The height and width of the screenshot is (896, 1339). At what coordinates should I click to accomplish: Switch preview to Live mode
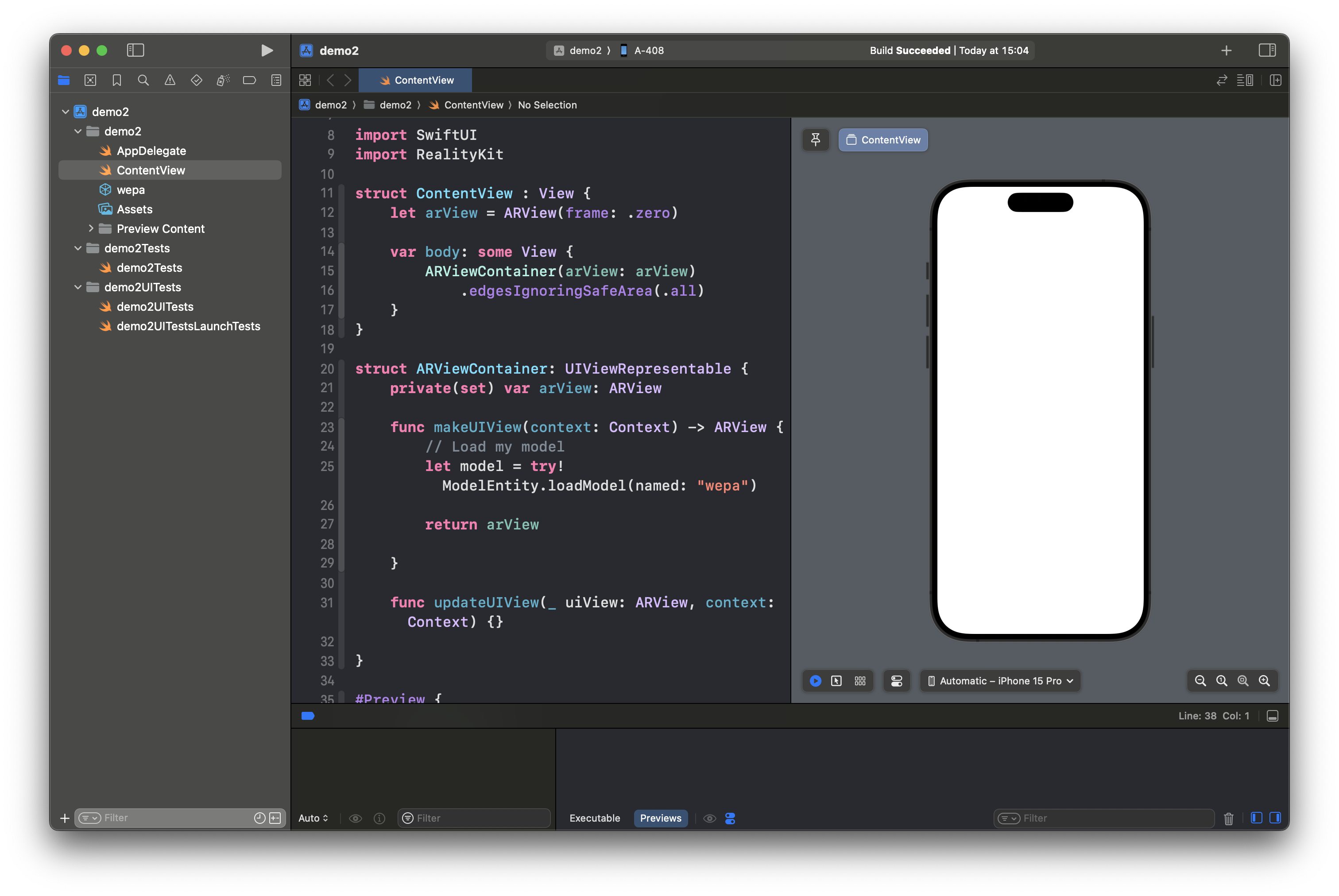(x=816, y=680)
